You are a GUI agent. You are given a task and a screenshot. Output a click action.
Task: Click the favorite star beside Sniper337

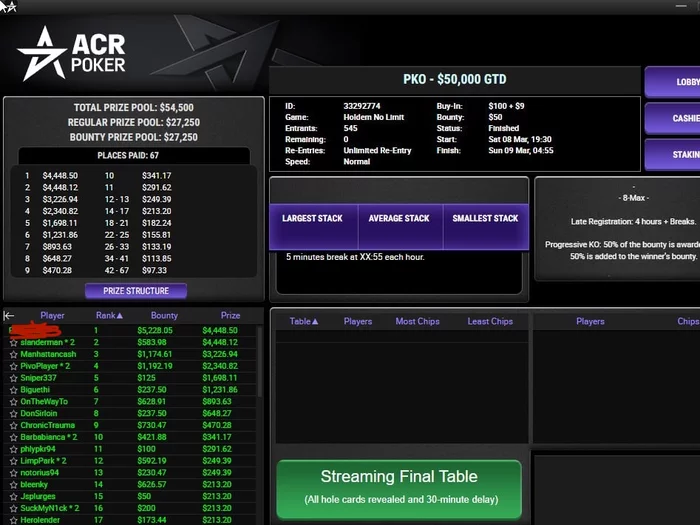click(x=13, y=378)
